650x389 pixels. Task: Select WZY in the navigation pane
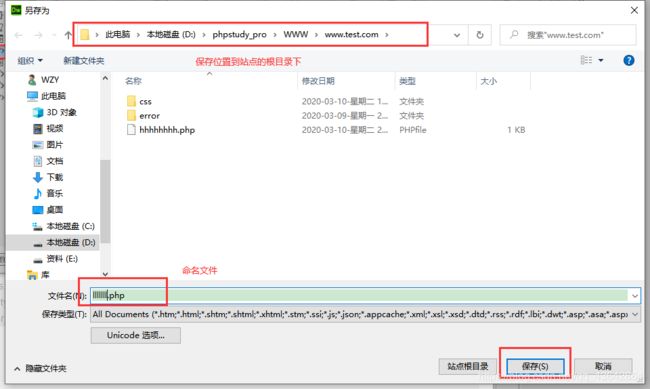(50, 80)
